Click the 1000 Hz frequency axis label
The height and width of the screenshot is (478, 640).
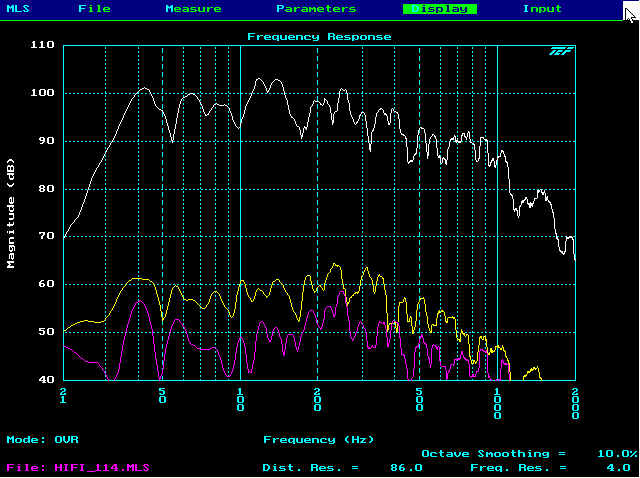point(497,404)
